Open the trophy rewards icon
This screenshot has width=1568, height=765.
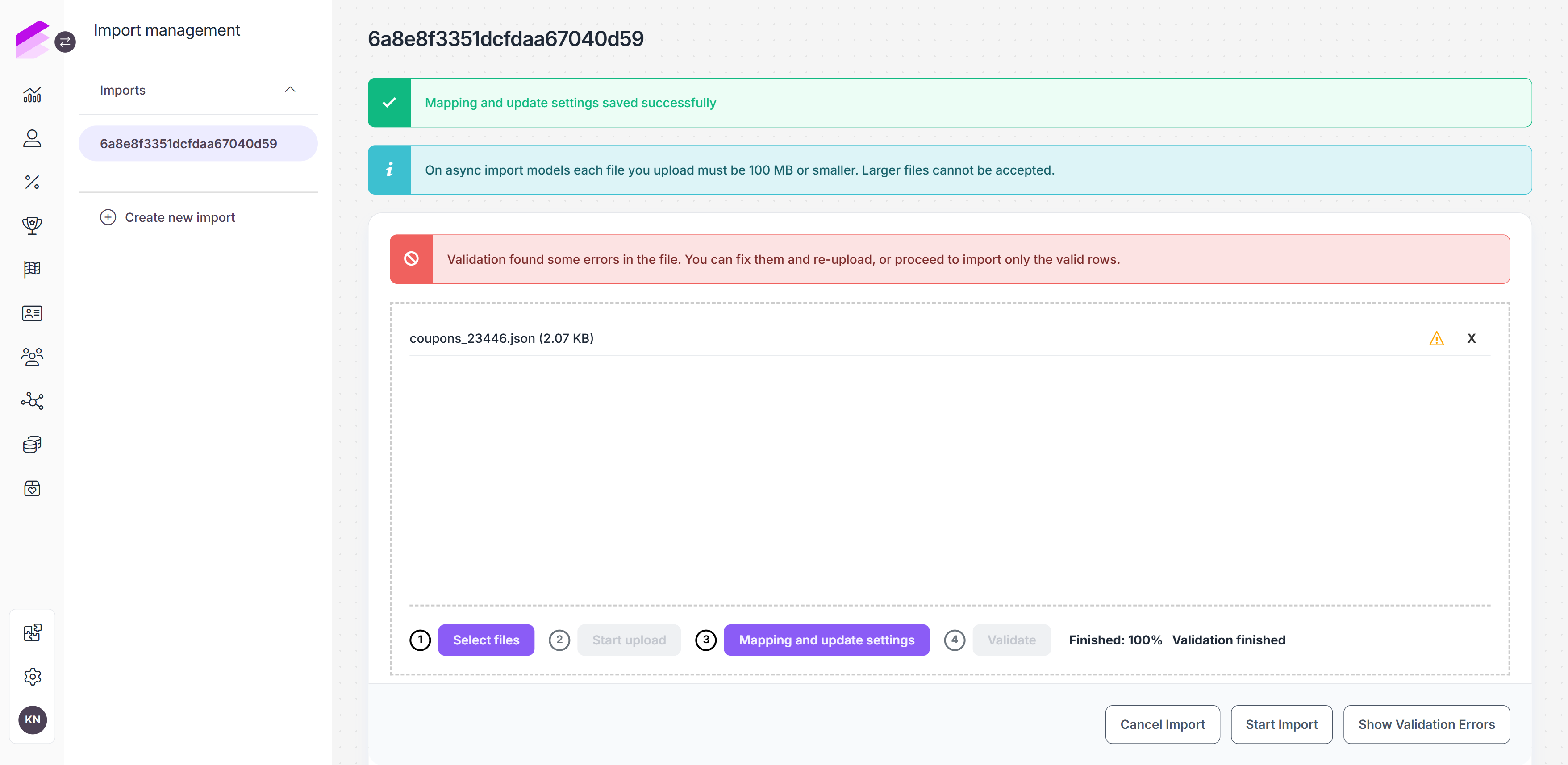click(x=32, y=226)
